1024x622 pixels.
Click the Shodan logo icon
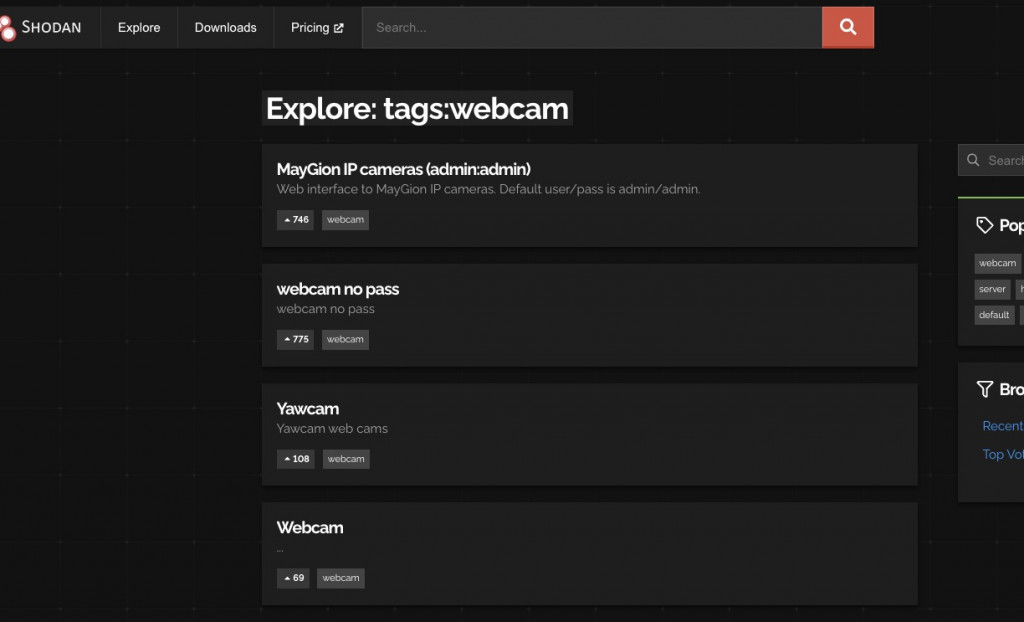[x=7, y=27]
